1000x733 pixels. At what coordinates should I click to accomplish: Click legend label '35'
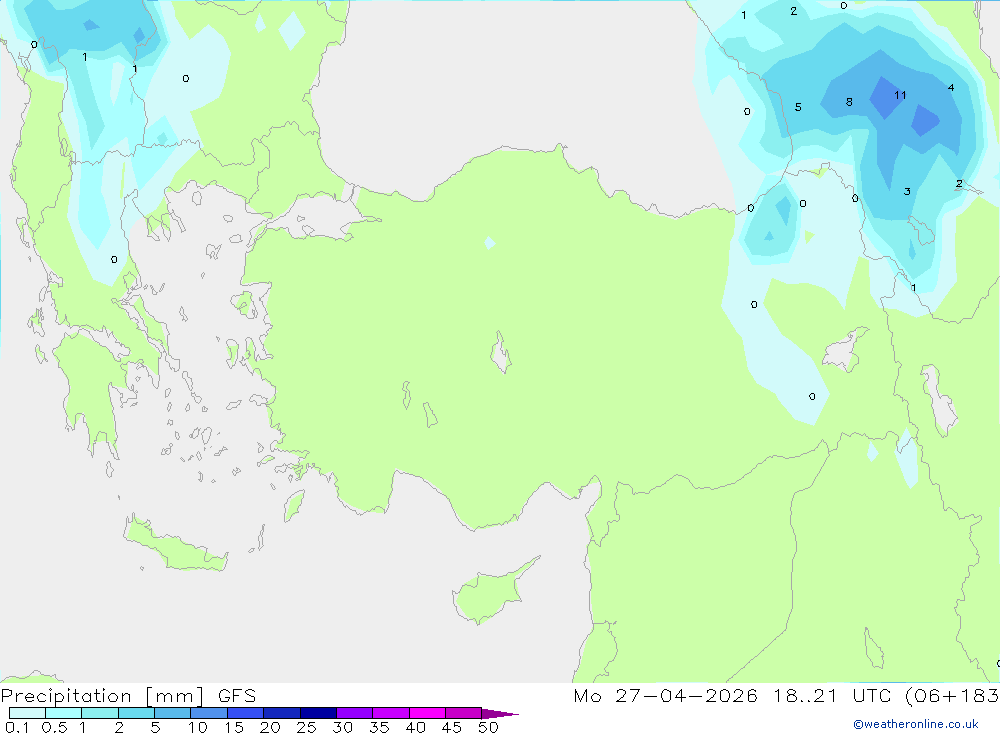point(379,727)
